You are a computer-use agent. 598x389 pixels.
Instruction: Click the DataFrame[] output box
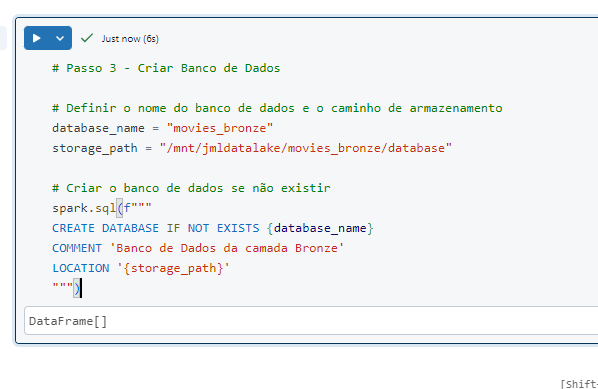(x=311, y=321)
